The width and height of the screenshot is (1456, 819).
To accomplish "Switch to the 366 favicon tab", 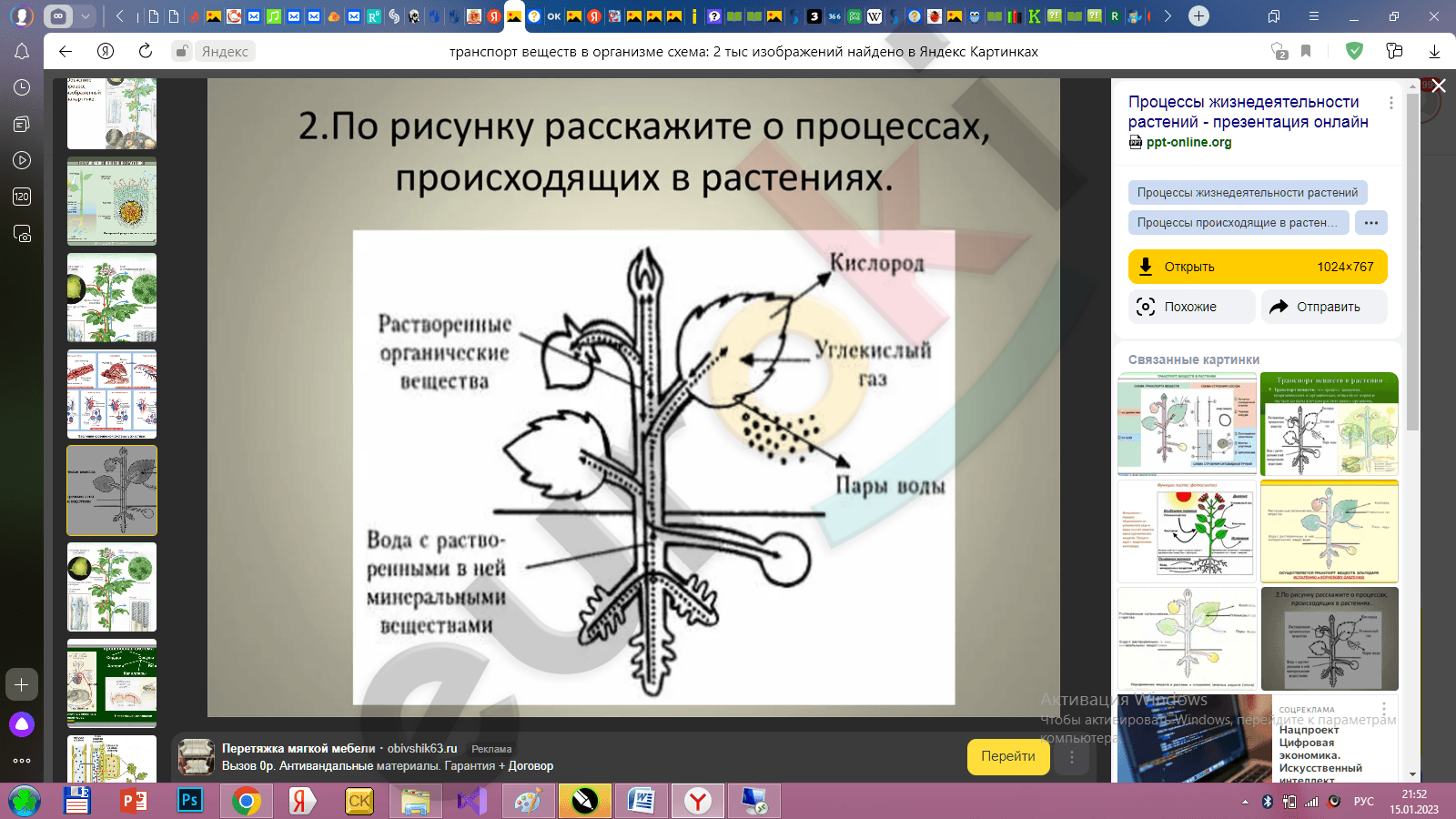I will coord(834,16).
